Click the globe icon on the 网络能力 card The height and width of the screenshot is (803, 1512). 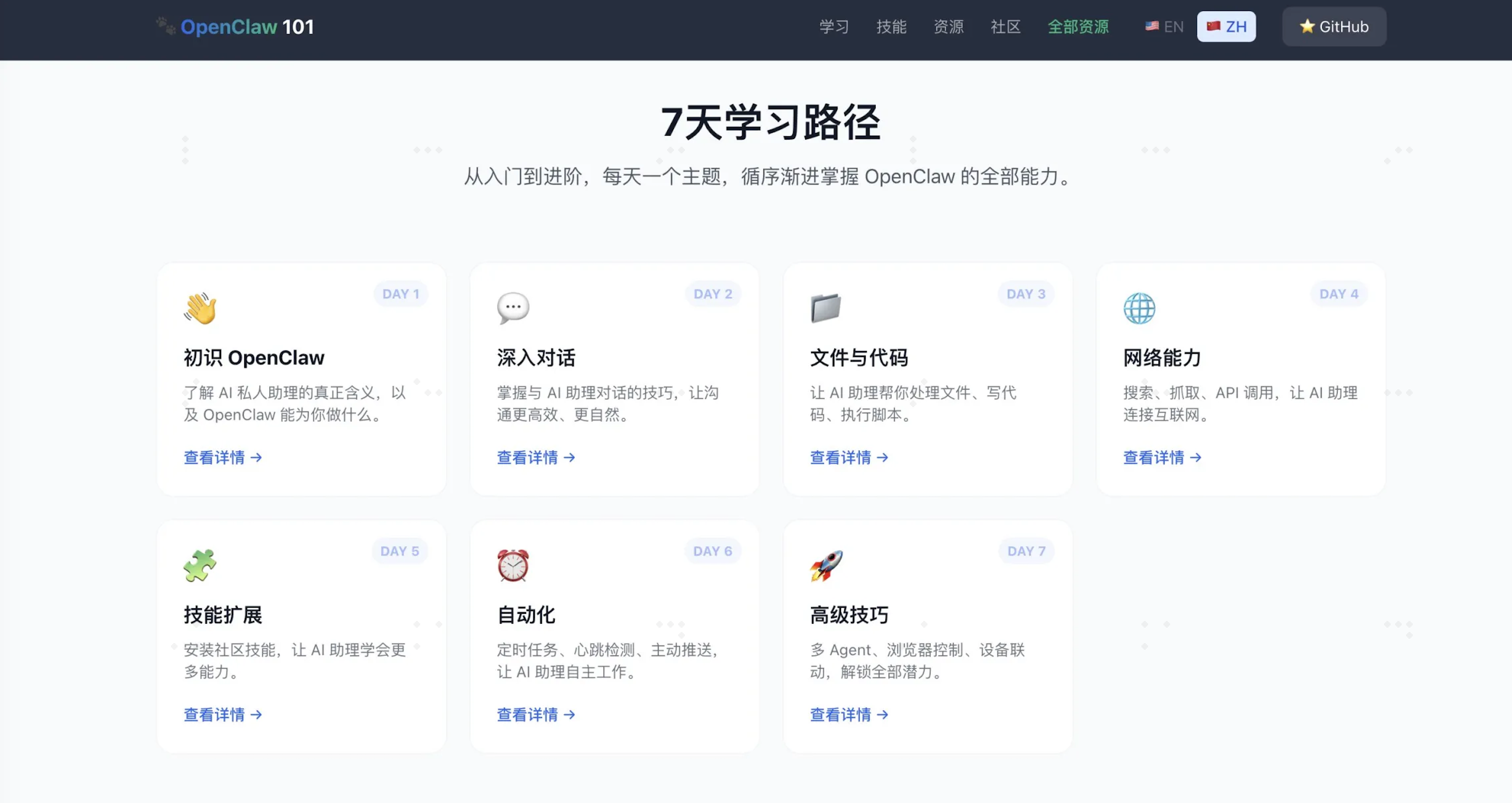click(1139, 308)
